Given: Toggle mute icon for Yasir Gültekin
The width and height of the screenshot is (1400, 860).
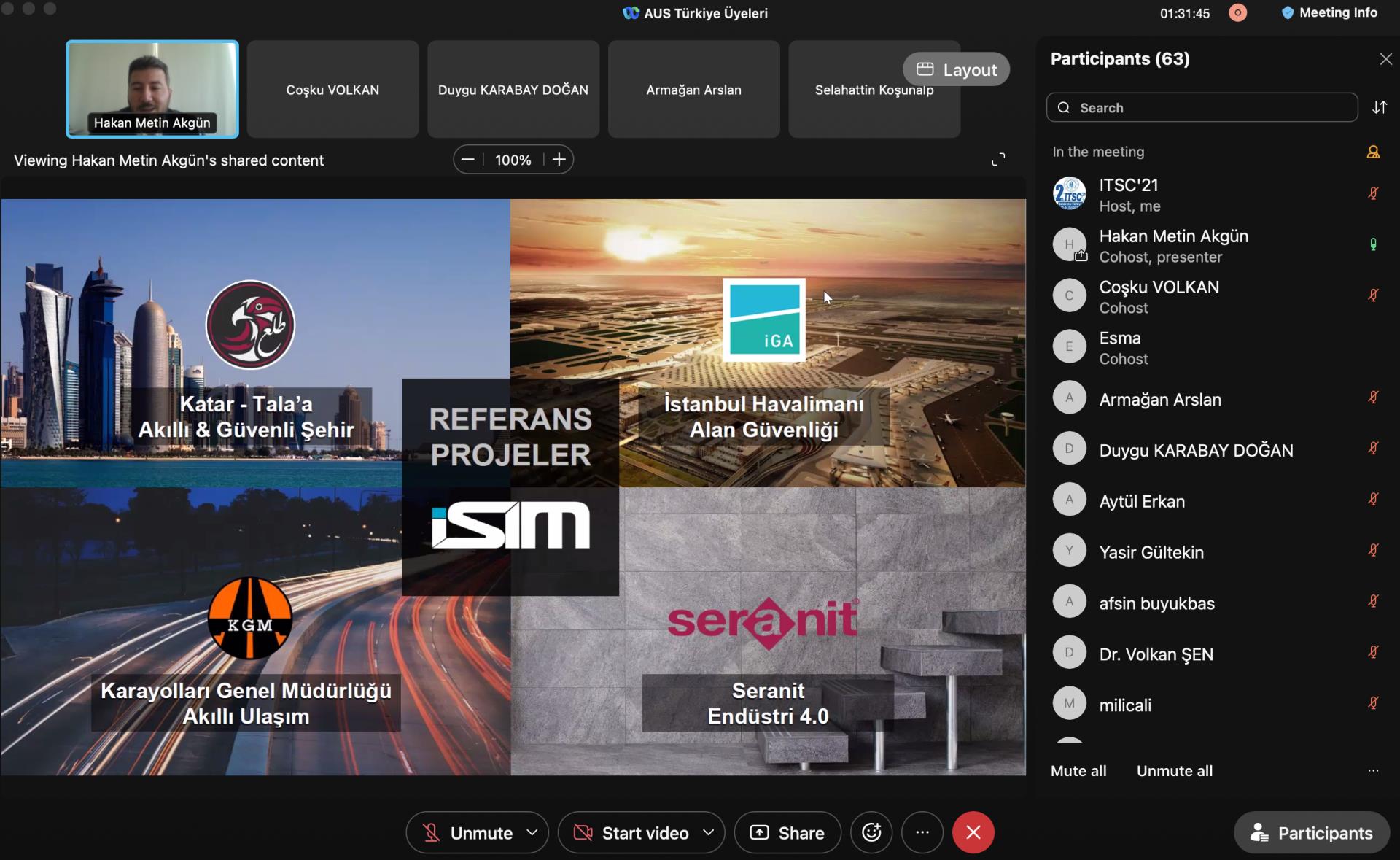Looking at the screenshot, I should click(x=1373, y=551).
